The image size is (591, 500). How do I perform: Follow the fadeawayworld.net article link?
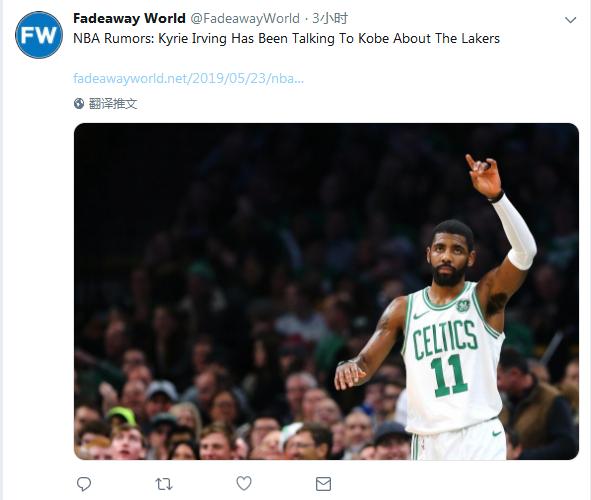[x=188, y=78]
